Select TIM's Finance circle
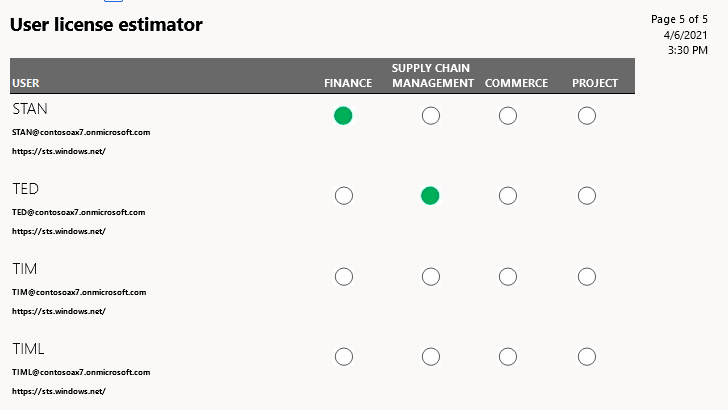This screenshot has width=728, height=410. coord(344,277)
